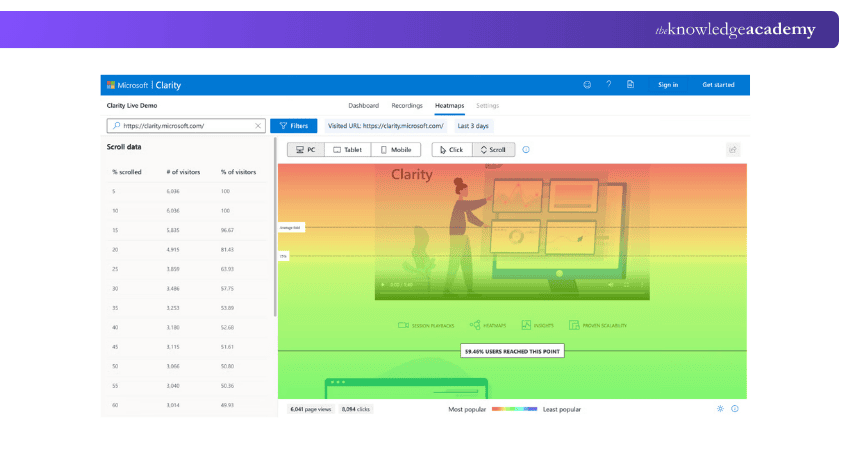
Task: Click the Scroll data panel heading
Action: coord(124,147)
